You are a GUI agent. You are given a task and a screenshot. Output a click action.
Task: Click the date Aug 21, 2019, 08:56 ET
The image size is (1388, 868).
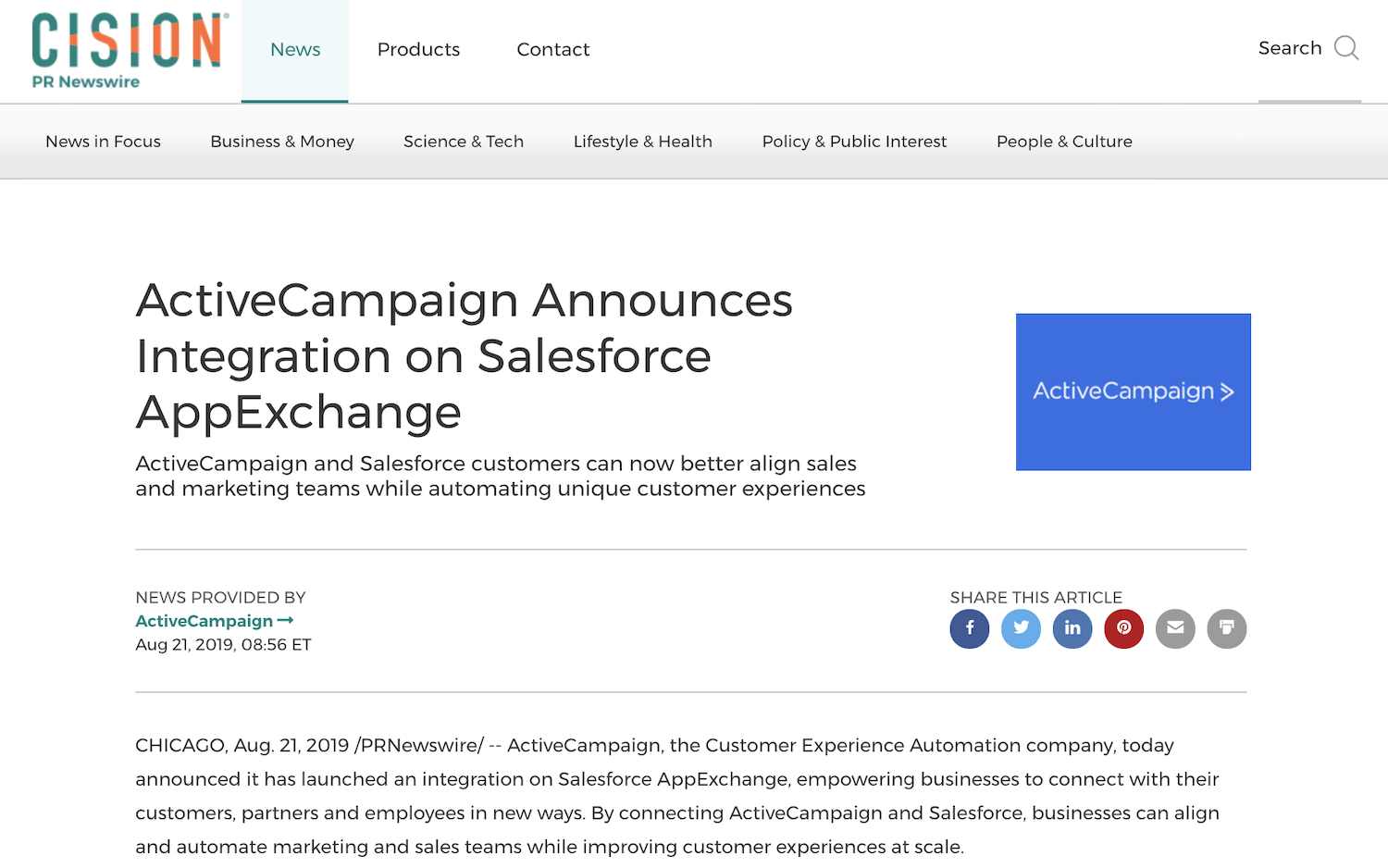(x=223, y=645)
